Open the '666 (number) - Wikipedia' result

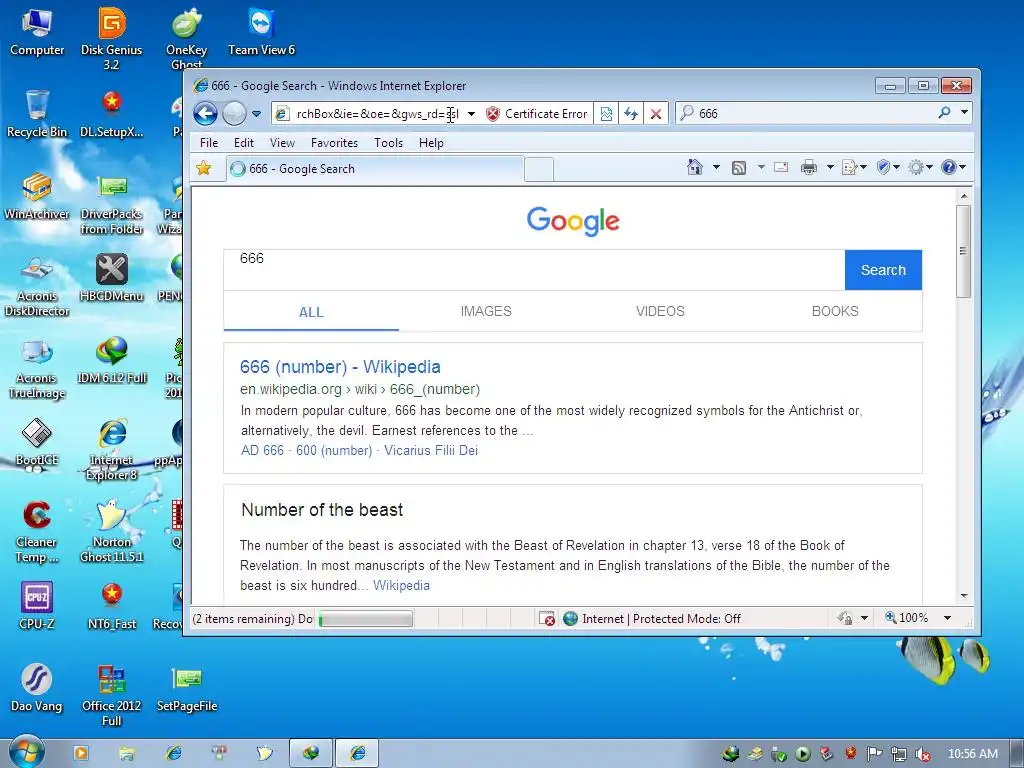tap(340, 367)
